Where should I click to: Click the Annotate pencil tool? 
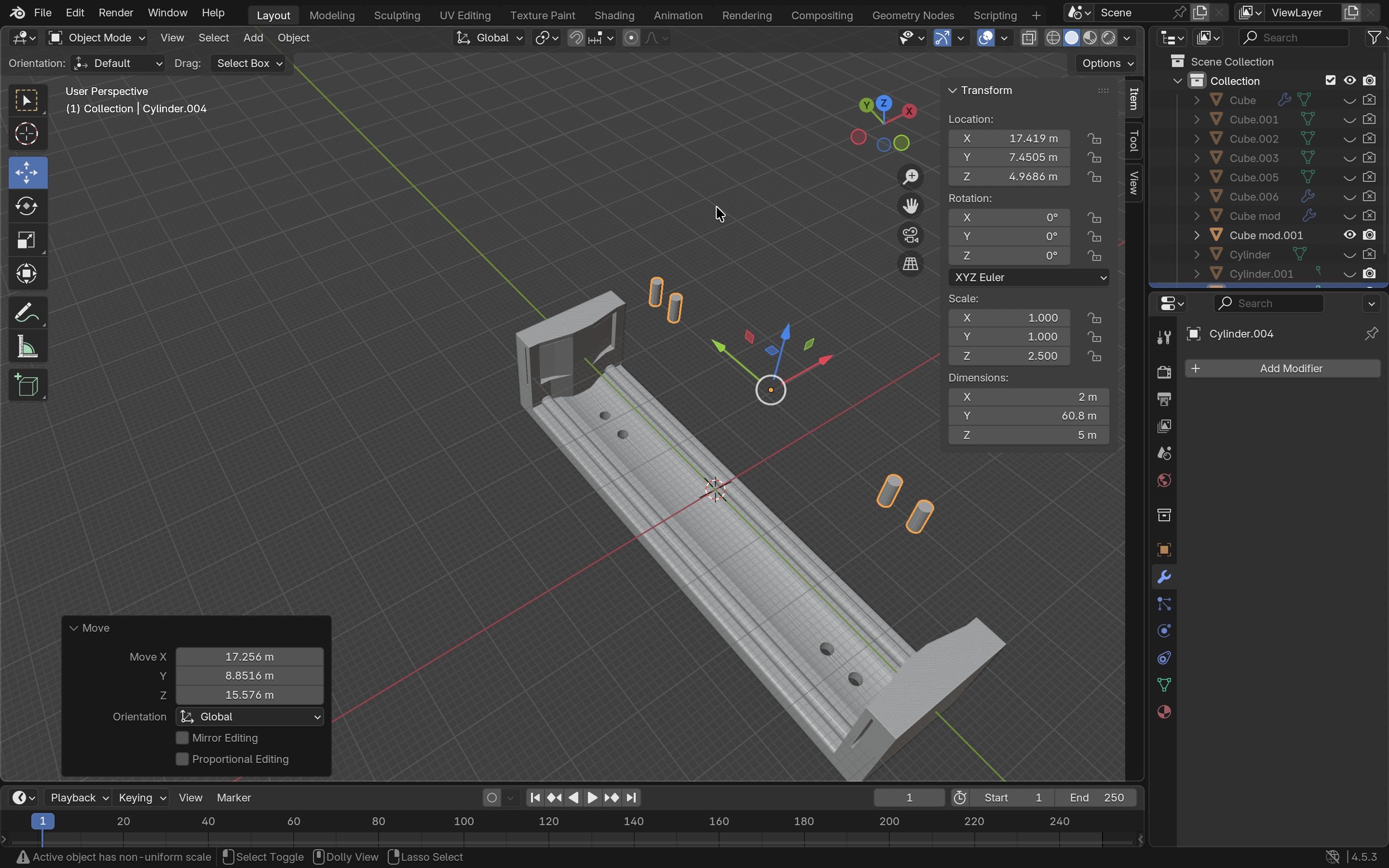27,313
